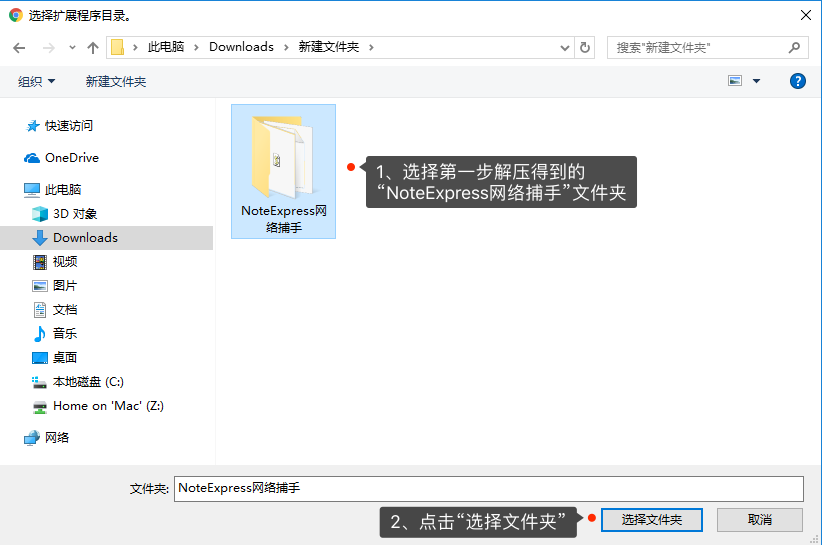Image resolution: width=822 pixels, height=545 pixels.
Task: Click 新建文件夹 toolbar button
Action: [x=116, y=81]
